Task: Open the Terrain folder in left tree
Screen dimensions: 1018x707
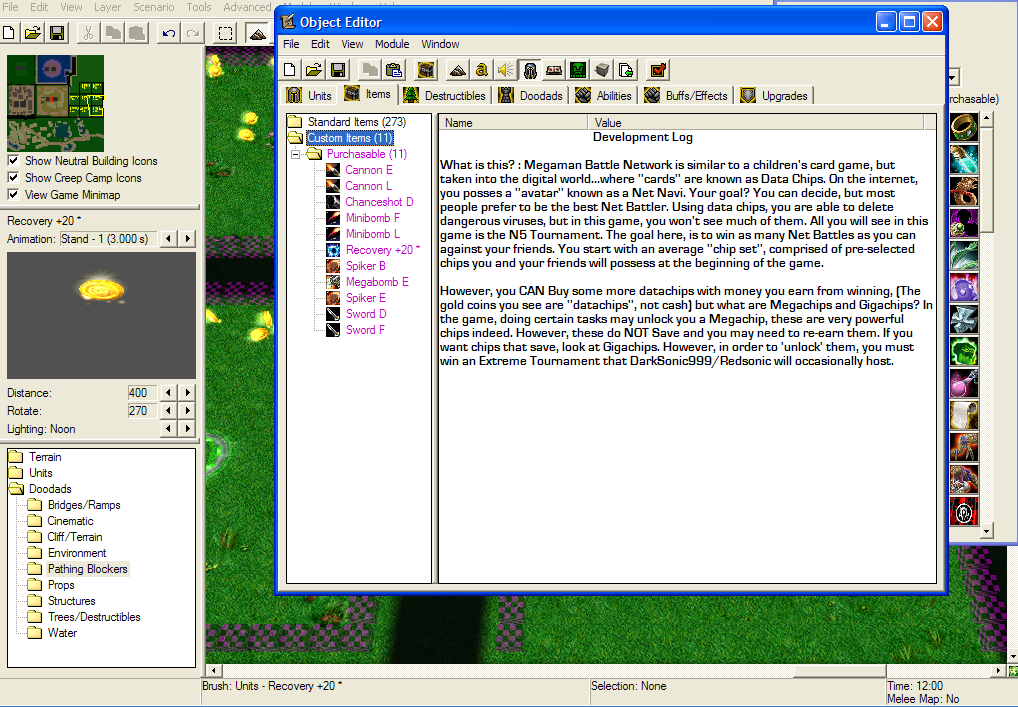Action: click(45, 457)
